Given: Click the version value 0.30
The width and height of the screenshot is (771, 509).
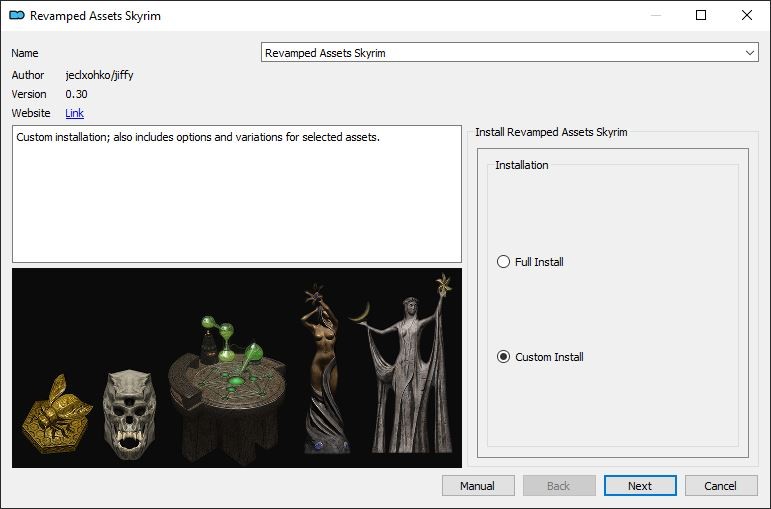Looking at the screenshot, I should 76,94.
